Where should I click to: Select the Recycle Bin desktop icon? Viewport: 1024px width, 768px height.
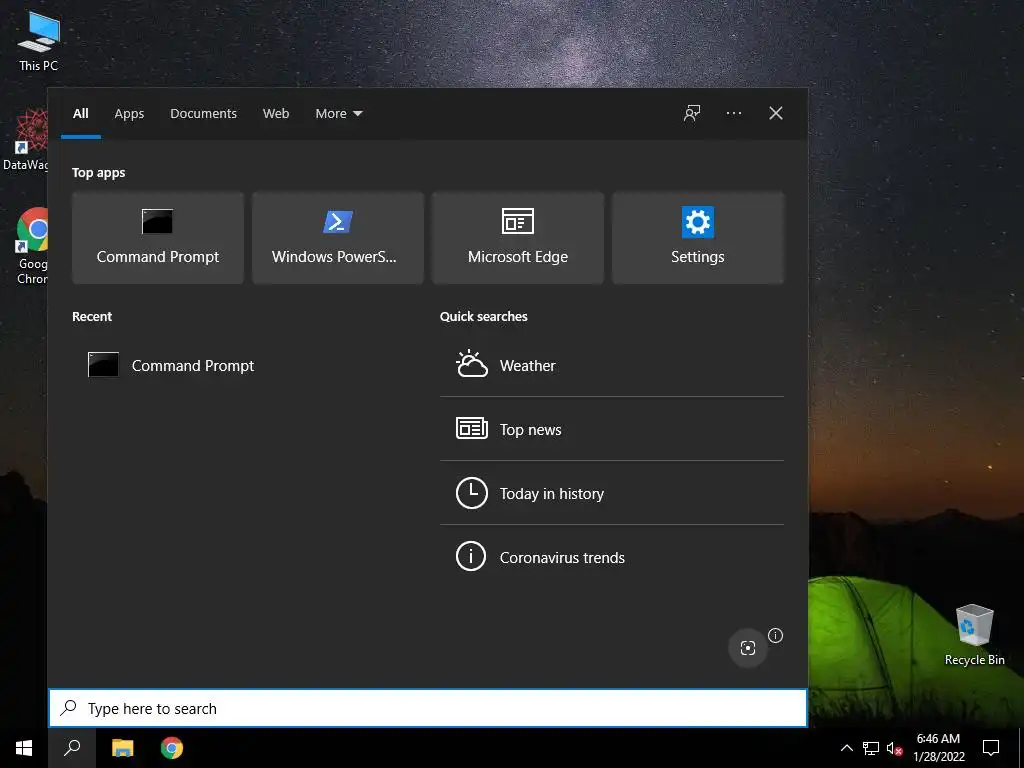pos(974,635)
